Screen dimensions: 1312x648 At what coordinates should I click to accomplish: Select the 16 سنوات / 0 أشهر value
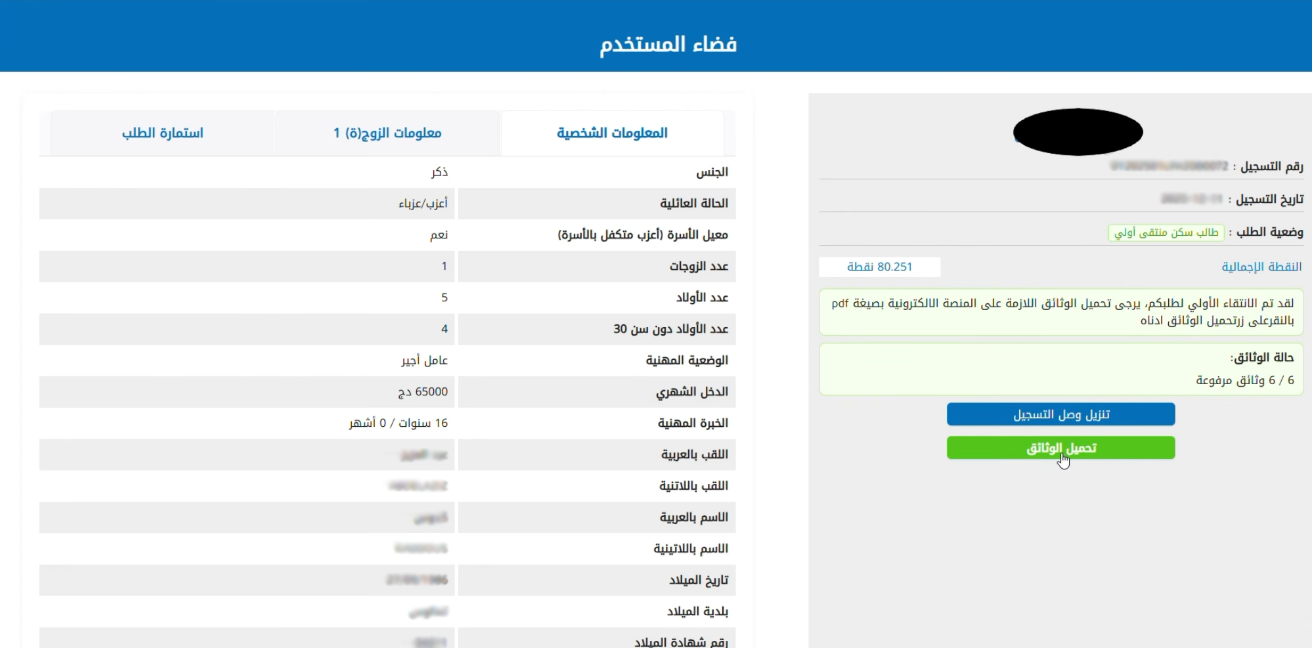tap(398, 423)
